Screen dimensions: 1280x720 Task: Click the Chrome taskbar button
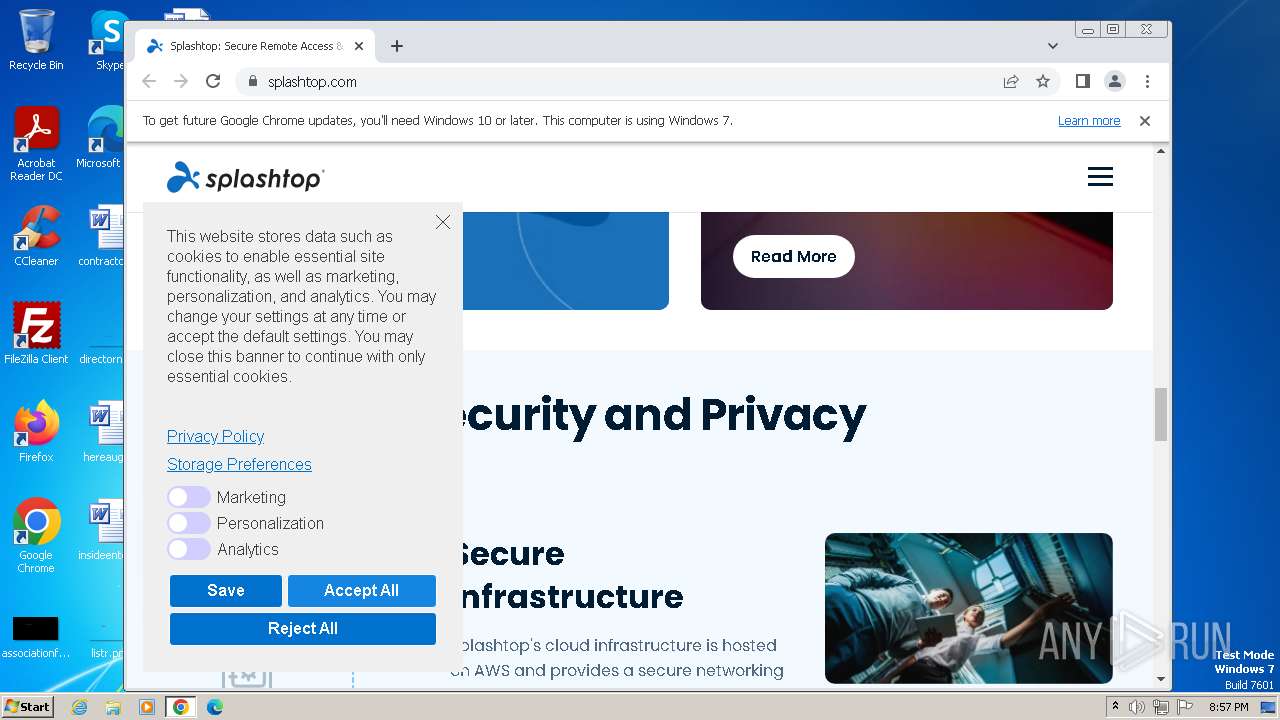pyautogui.click(x=181, y=707)
